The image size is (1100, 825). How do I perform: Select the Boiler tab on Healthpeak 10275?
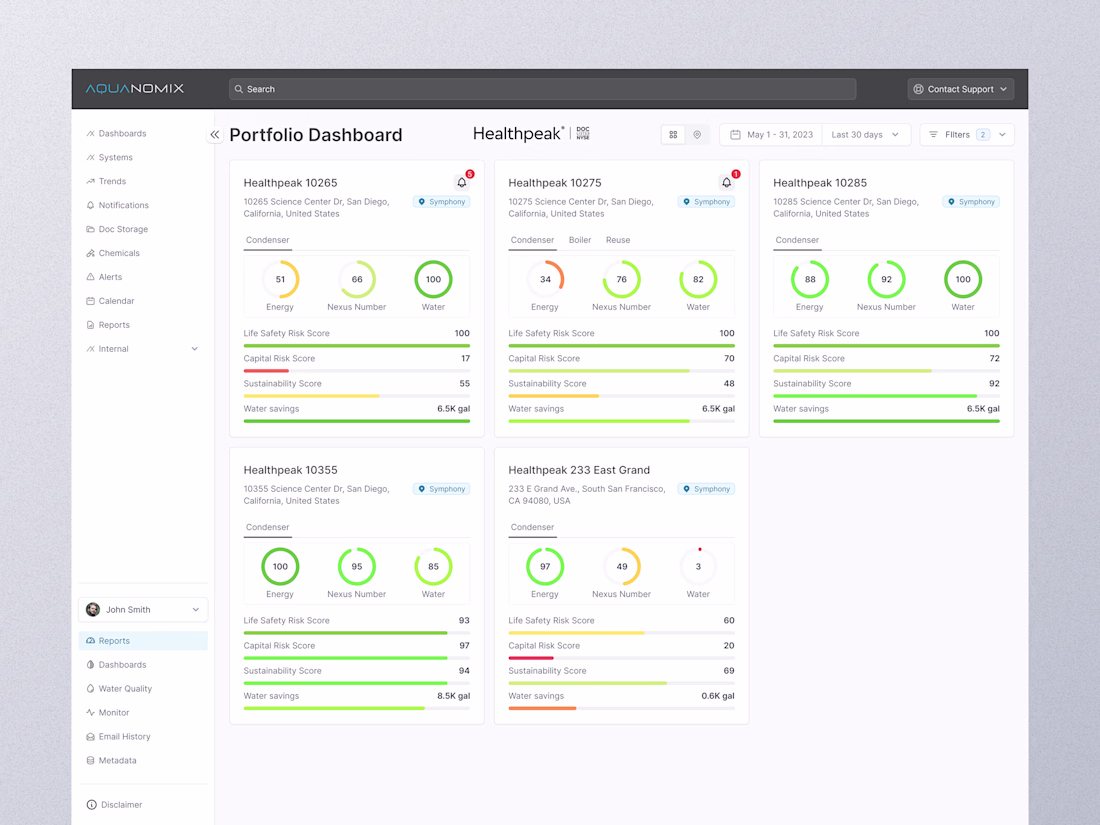579,240
